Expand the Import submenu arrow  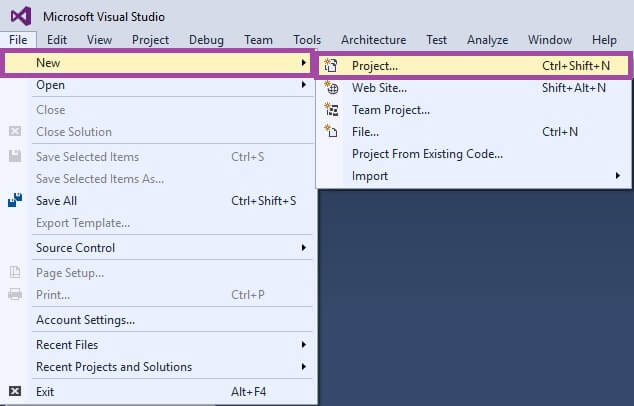pyautogui.click(x=617, y=176)
